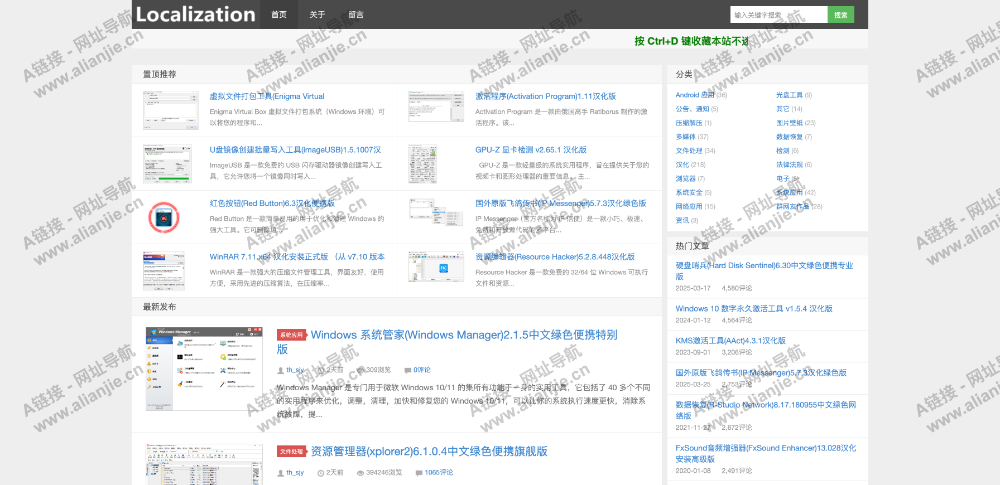Open the sidebar 系统应用 (42) category
The width and height of the screenshot is (1000, 485).
click(790, 192)
